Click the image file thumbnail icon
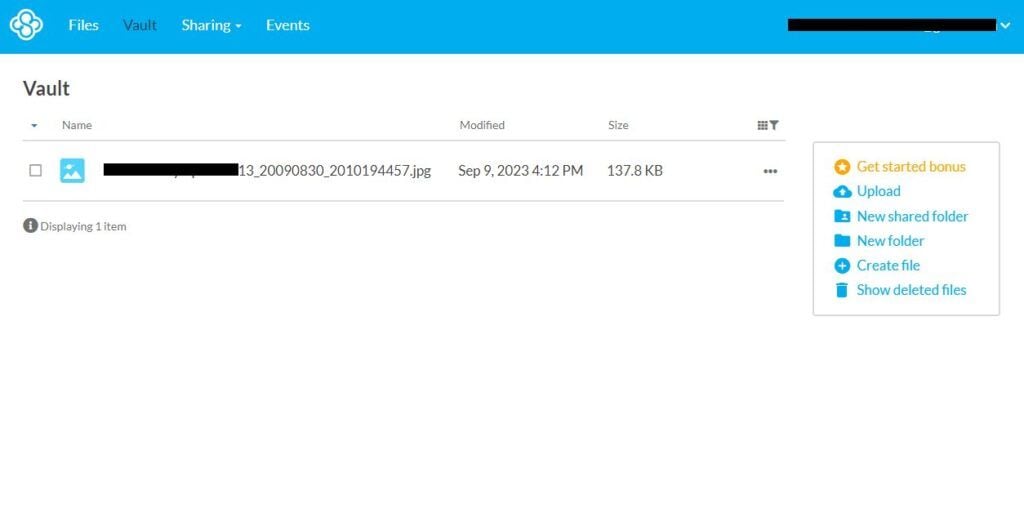 (x=72, y=170)
